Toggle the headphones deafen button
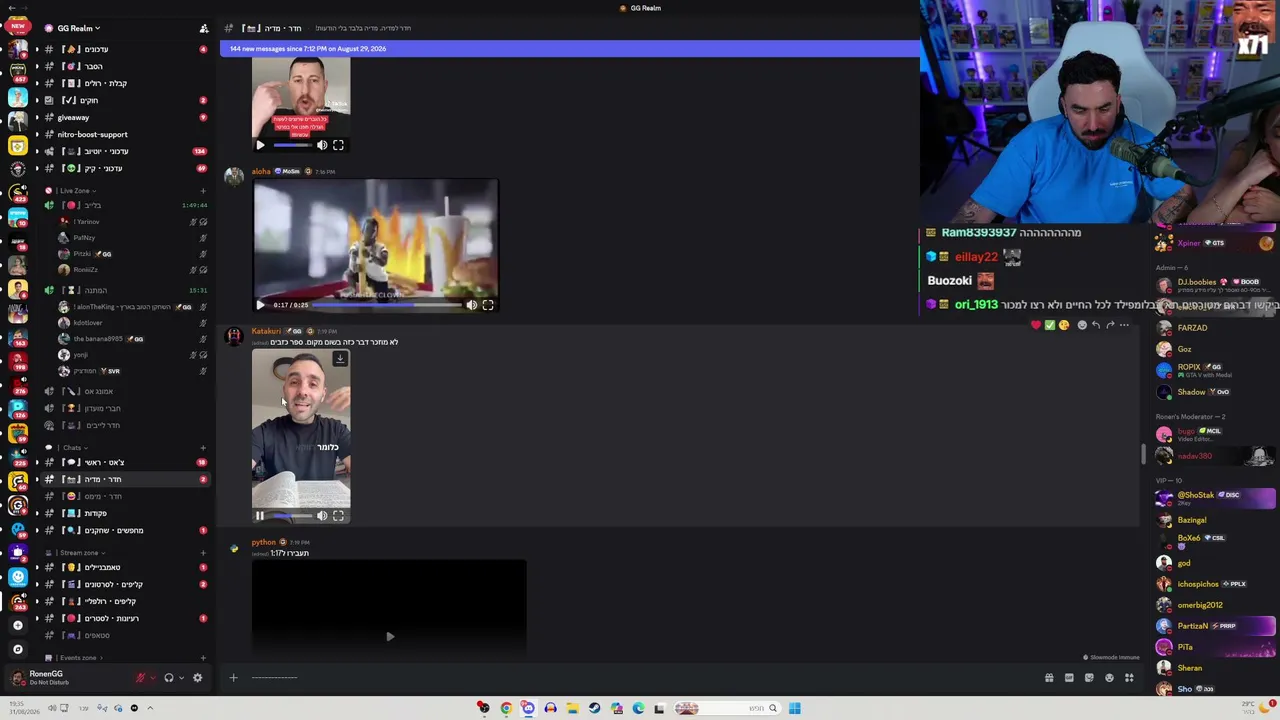 [169, 678]
